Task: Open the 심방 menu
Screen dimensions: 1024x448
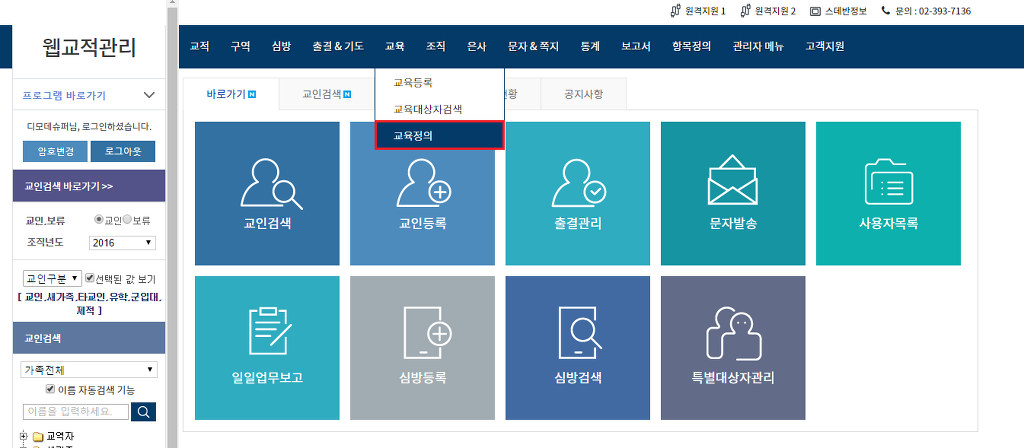Action: [x=281, y=46]
